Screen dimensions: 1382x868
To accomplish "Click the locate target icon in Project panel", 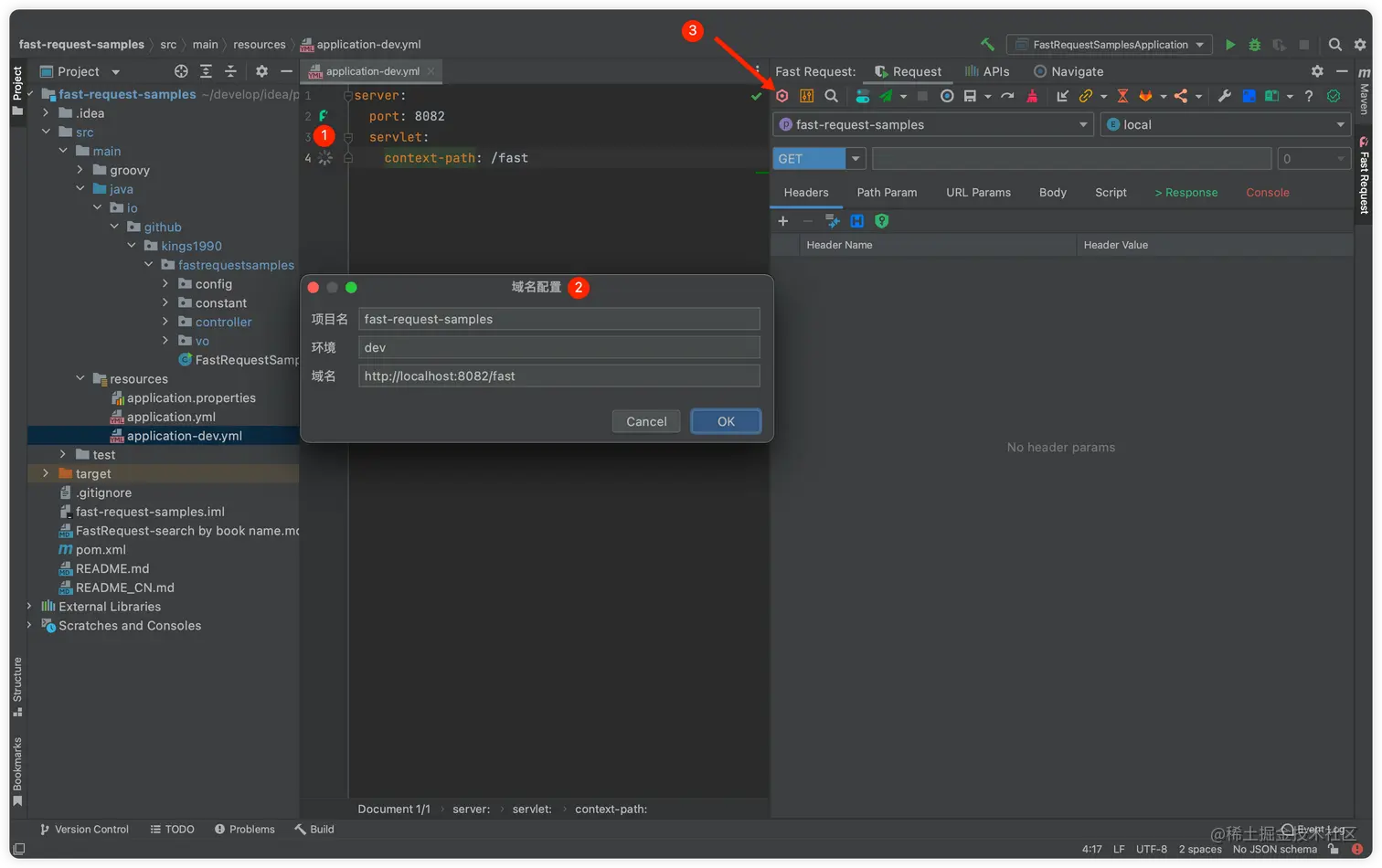I will (181, 71).
